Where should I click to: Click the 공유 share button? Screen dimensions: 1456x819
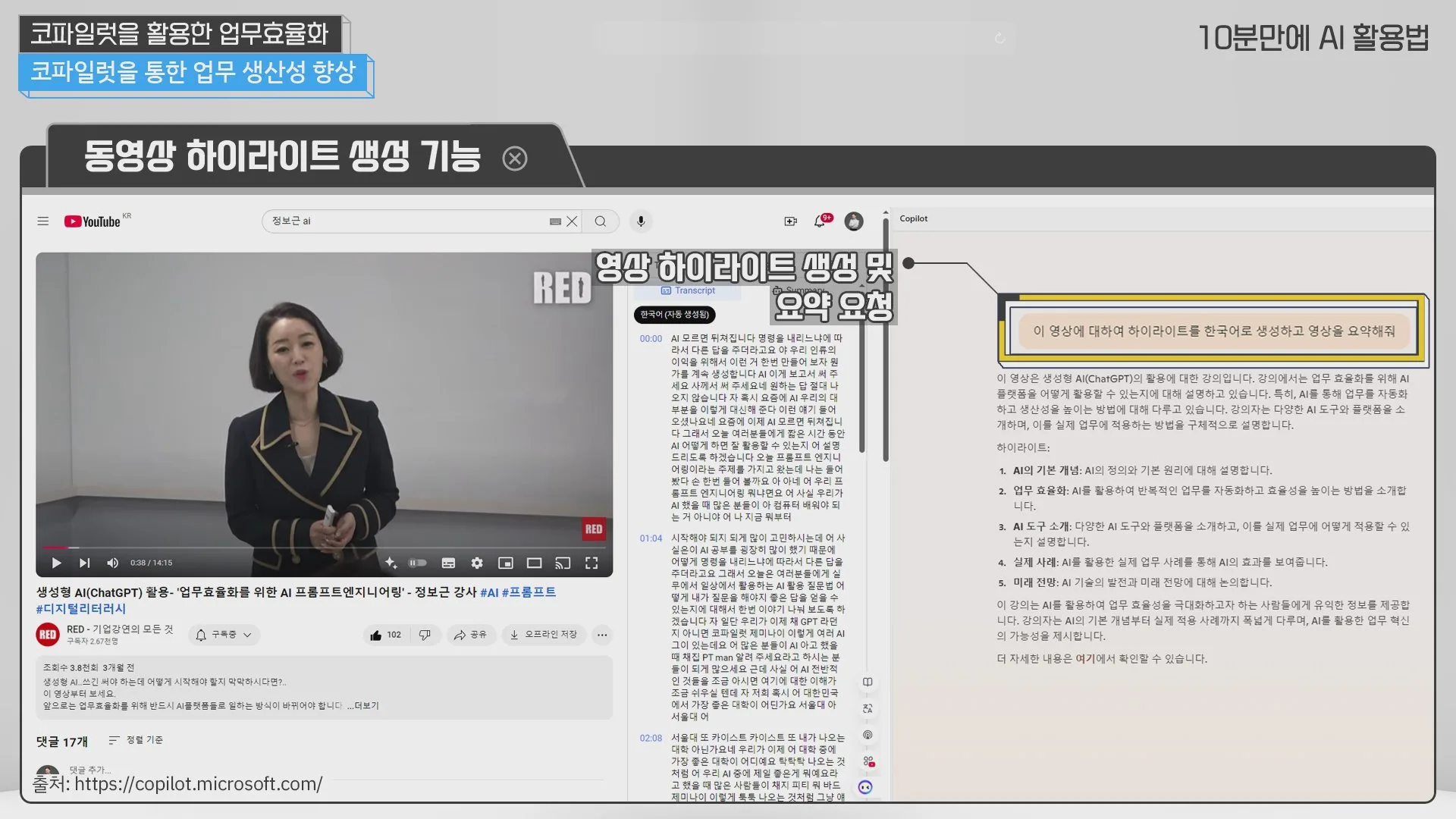coord(470,635)
